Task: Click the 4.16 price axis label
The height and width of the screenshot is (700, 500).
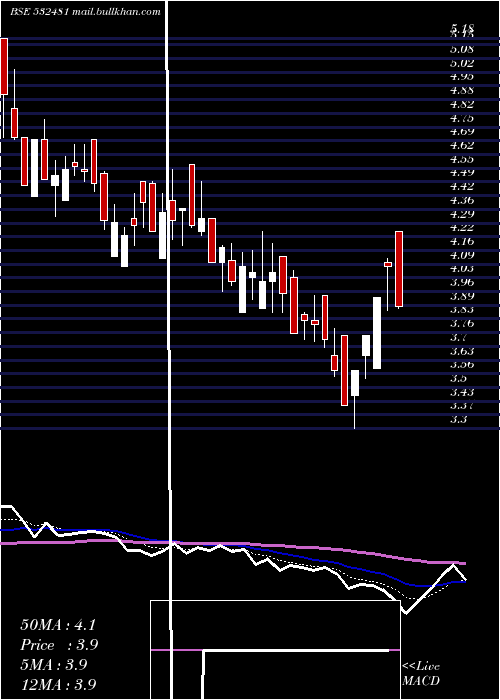Action: pos(462,242)
